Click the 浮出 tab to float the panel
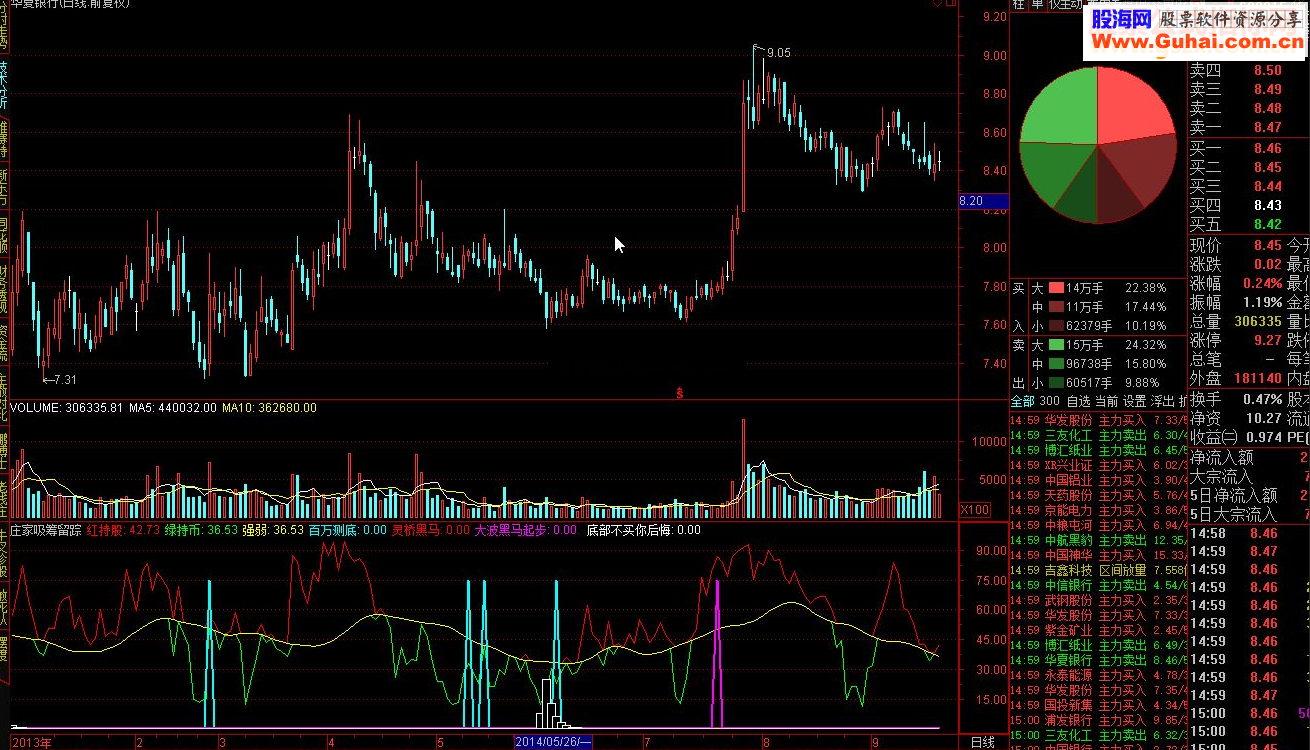This screenshot has width=1310, height=750. (1162, 401)
